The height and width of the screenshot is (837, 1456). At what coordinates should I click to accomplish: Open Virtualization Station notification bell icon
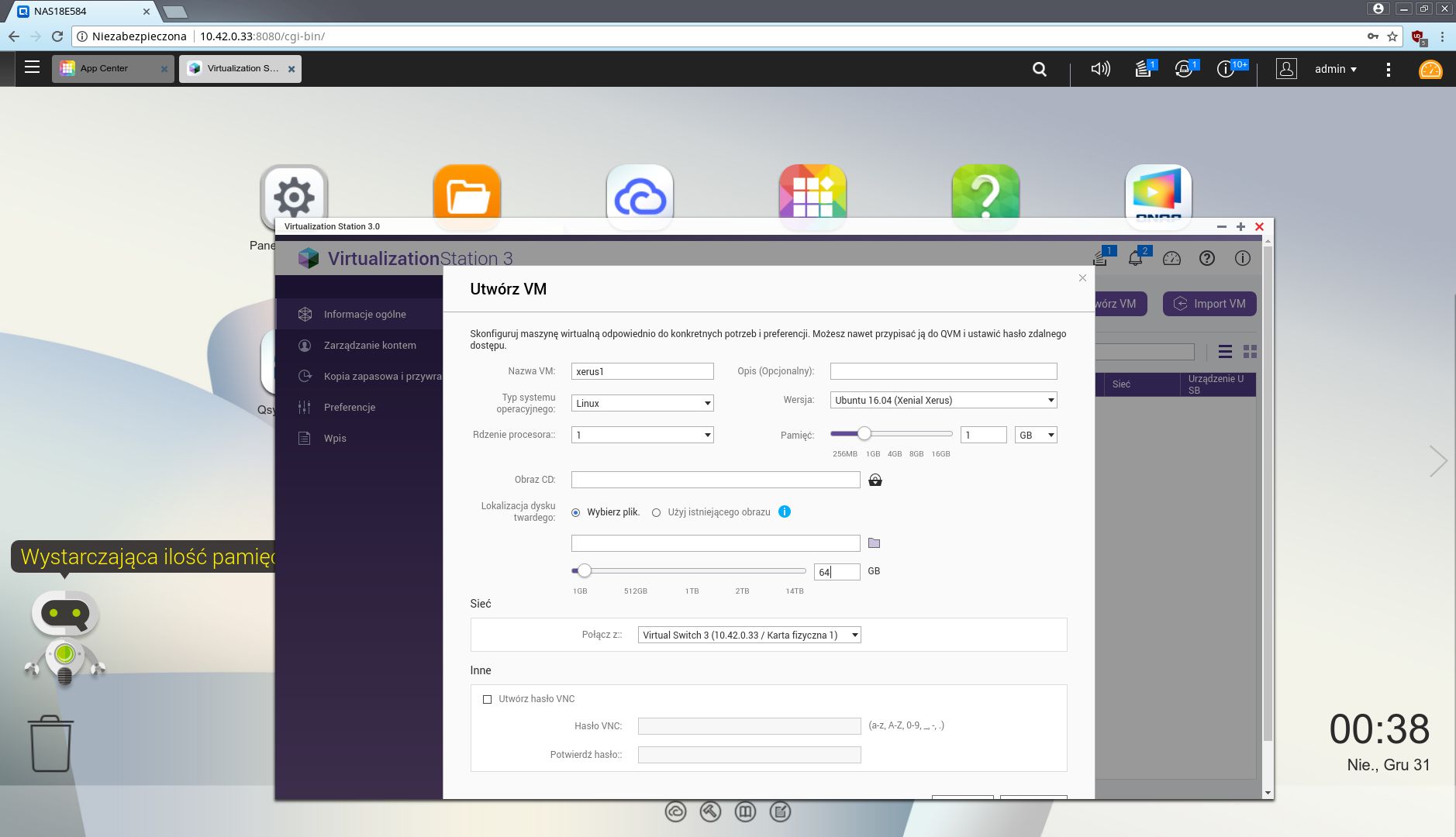pyautogui.click(x=1136, y=257)
